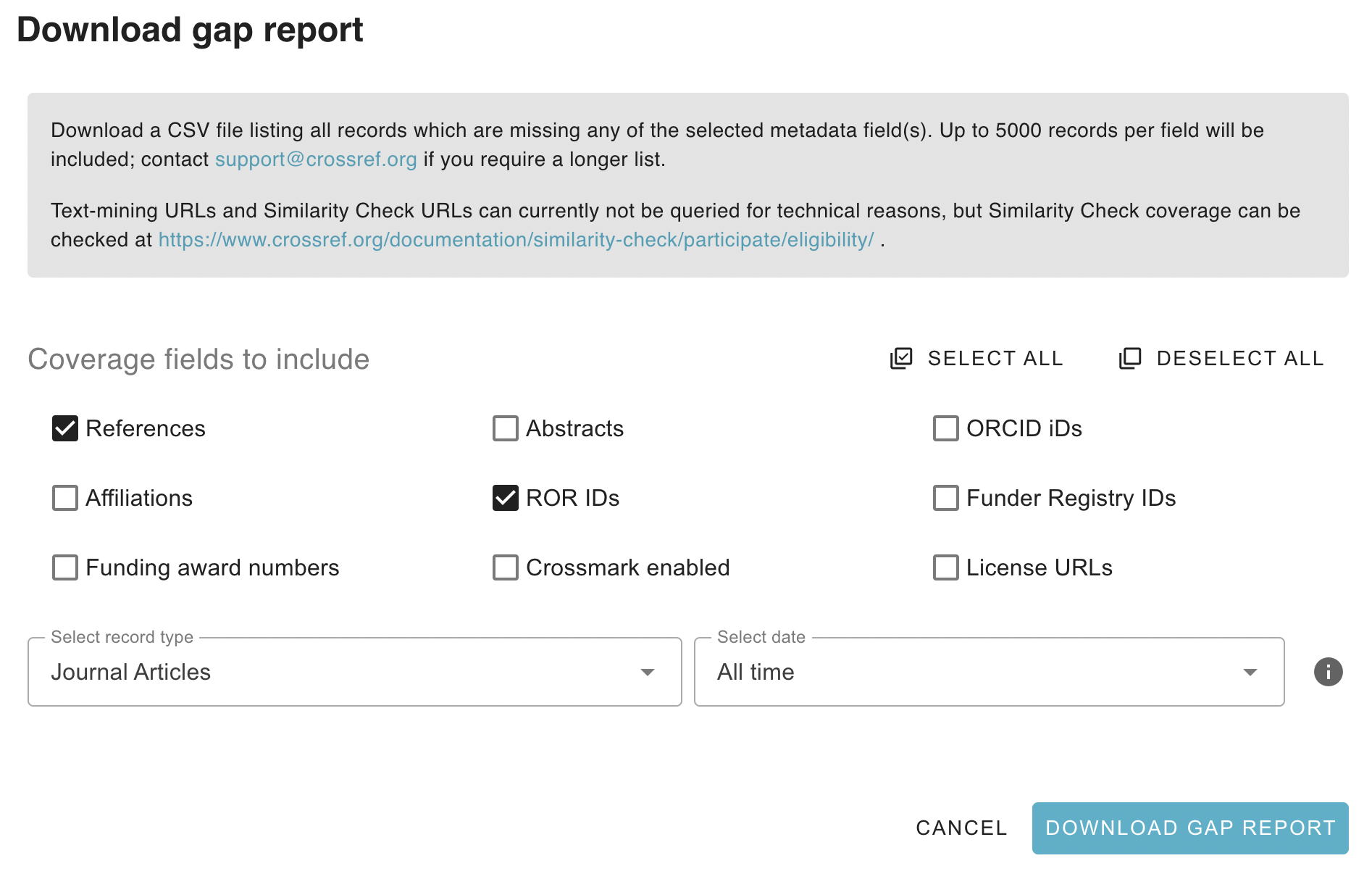Click the Select All icon

click(900, 358)
